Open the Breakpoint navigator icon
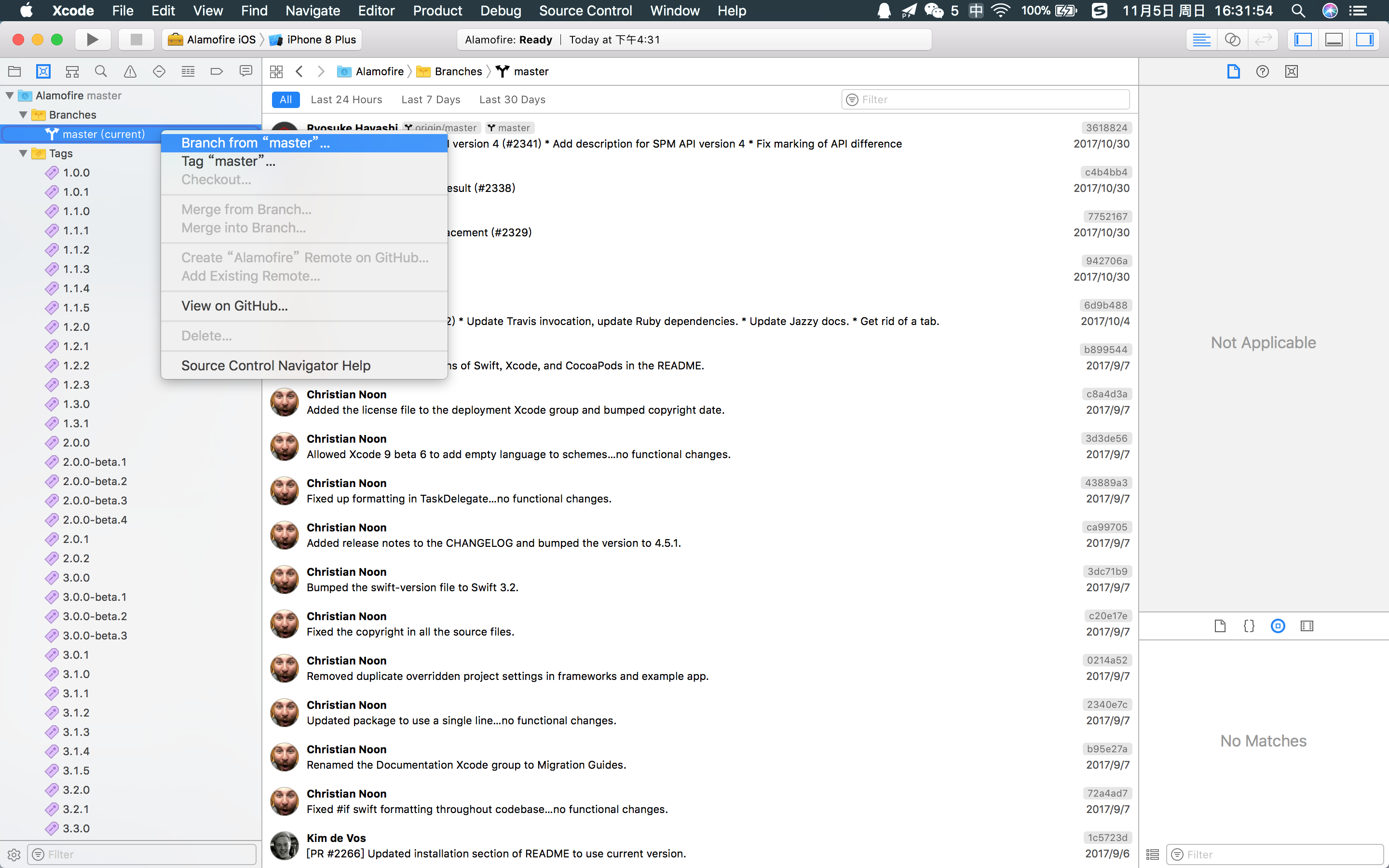1389x868 pixels. click(x=217, y=71)
